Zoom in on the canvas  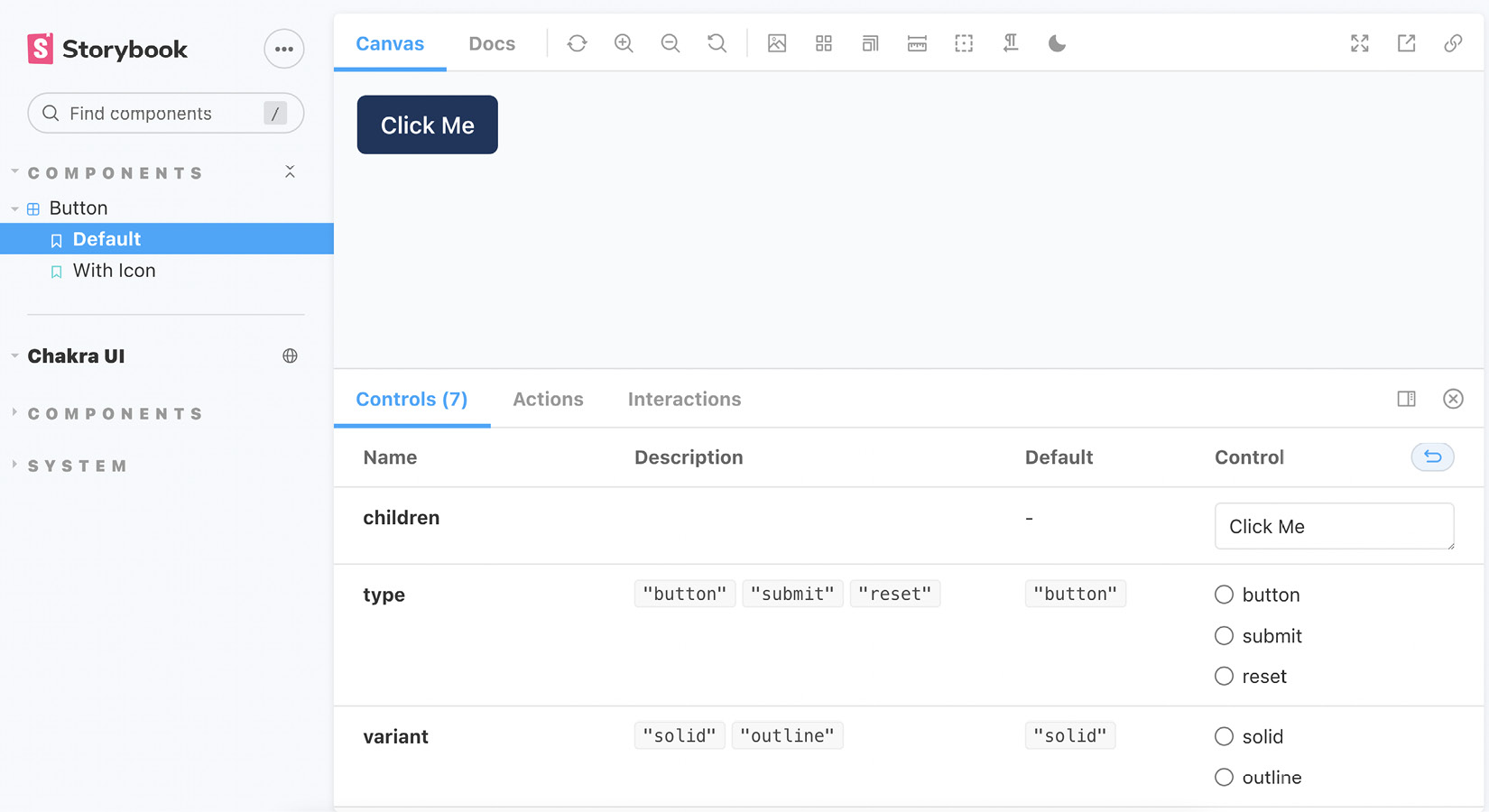point(624,42)
